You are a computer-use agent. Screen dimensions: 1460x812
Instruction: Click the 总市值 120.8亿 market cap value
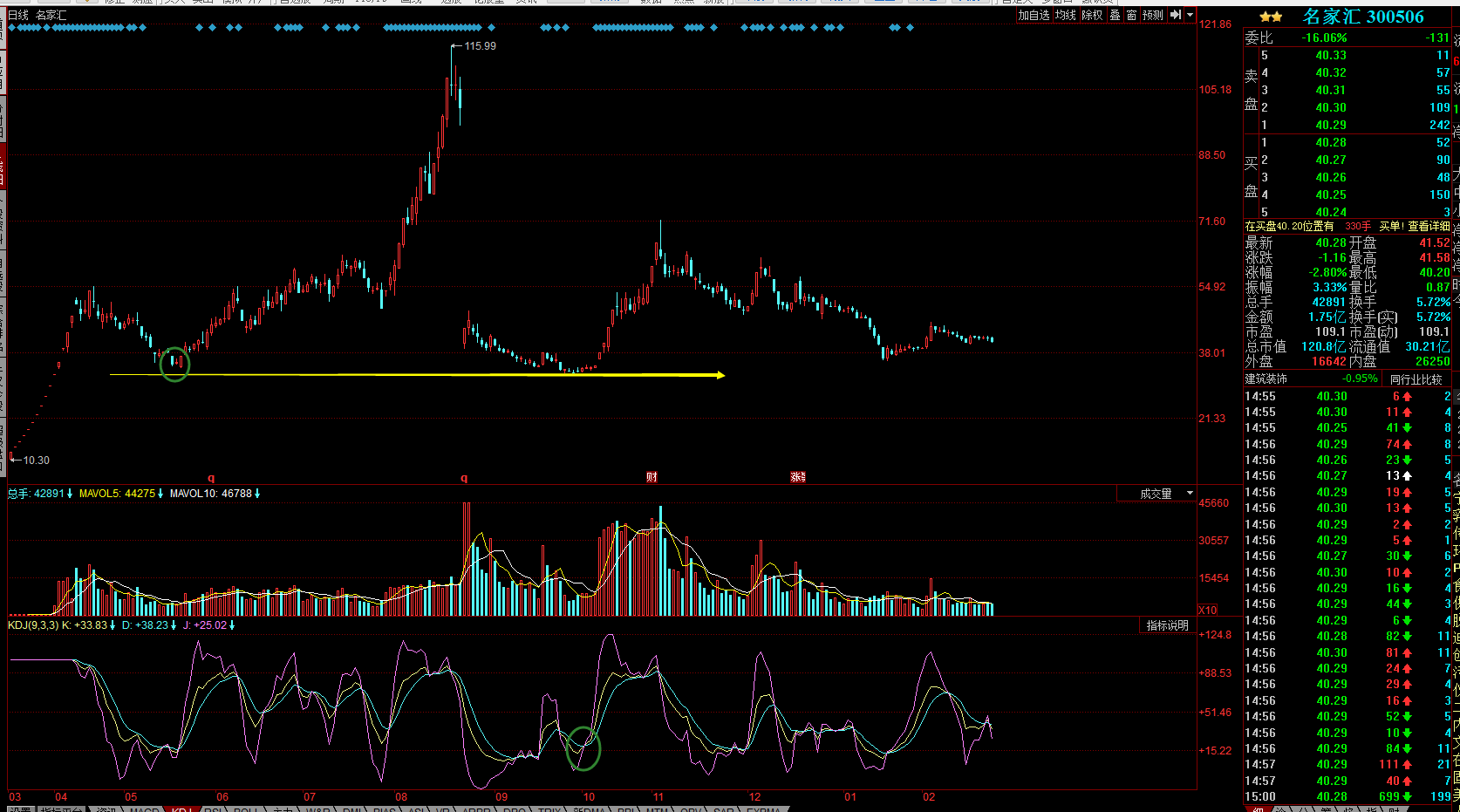click(x=1324, y=346)
